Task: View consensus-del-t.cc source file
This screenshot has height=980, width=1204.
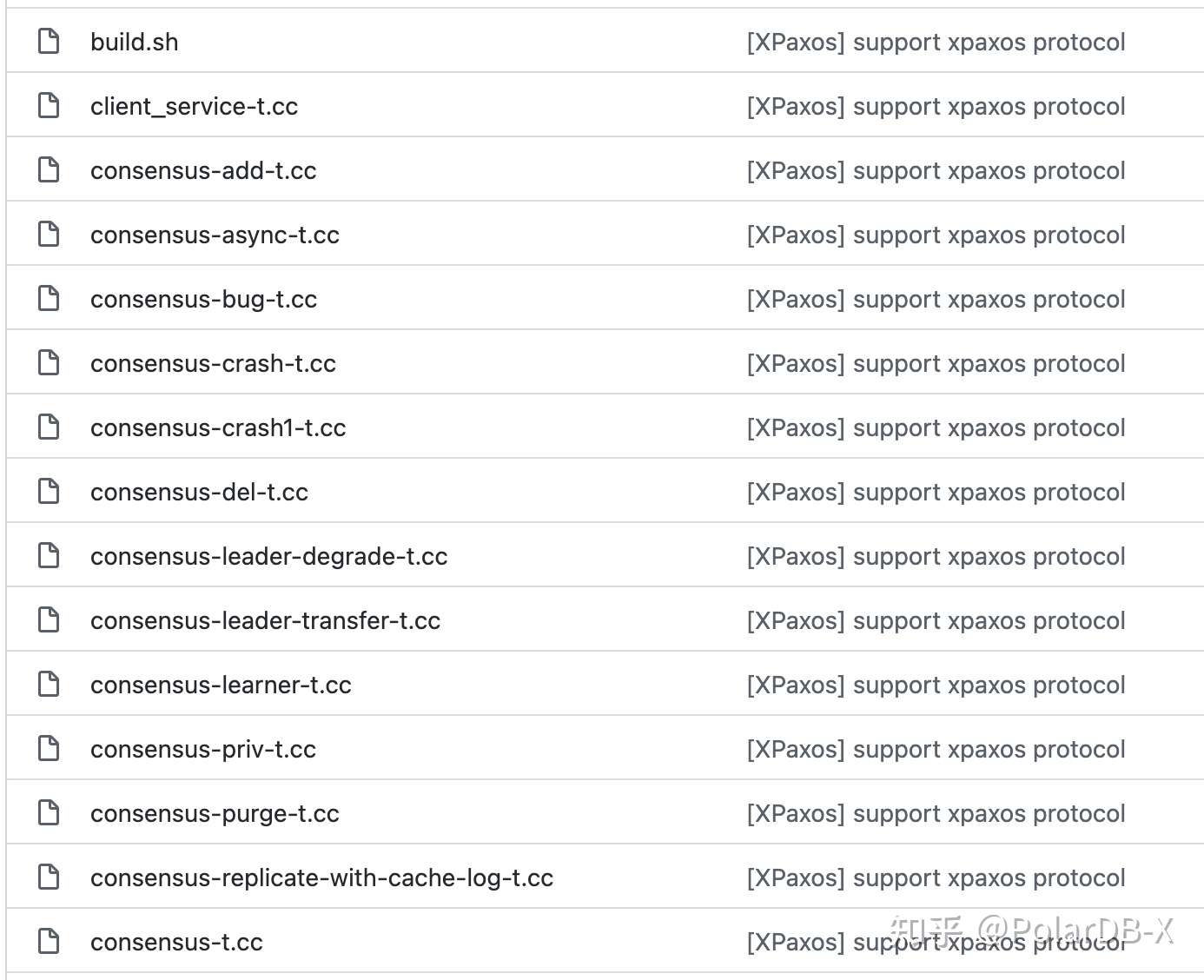Action: click(x=199, y=492)
